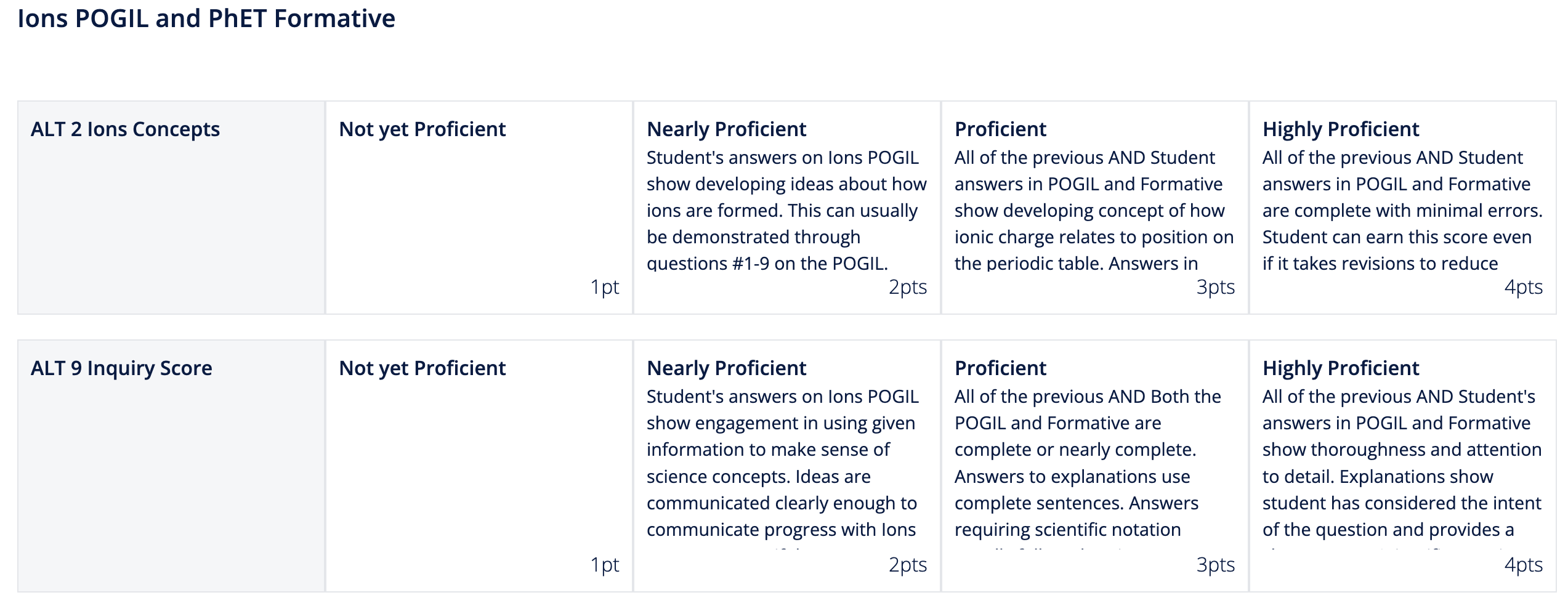This screenshot has height=611, width=1568.
Task: Click the rubric title Ions POGIL and PhET Formative
Action: click(206, 18)
